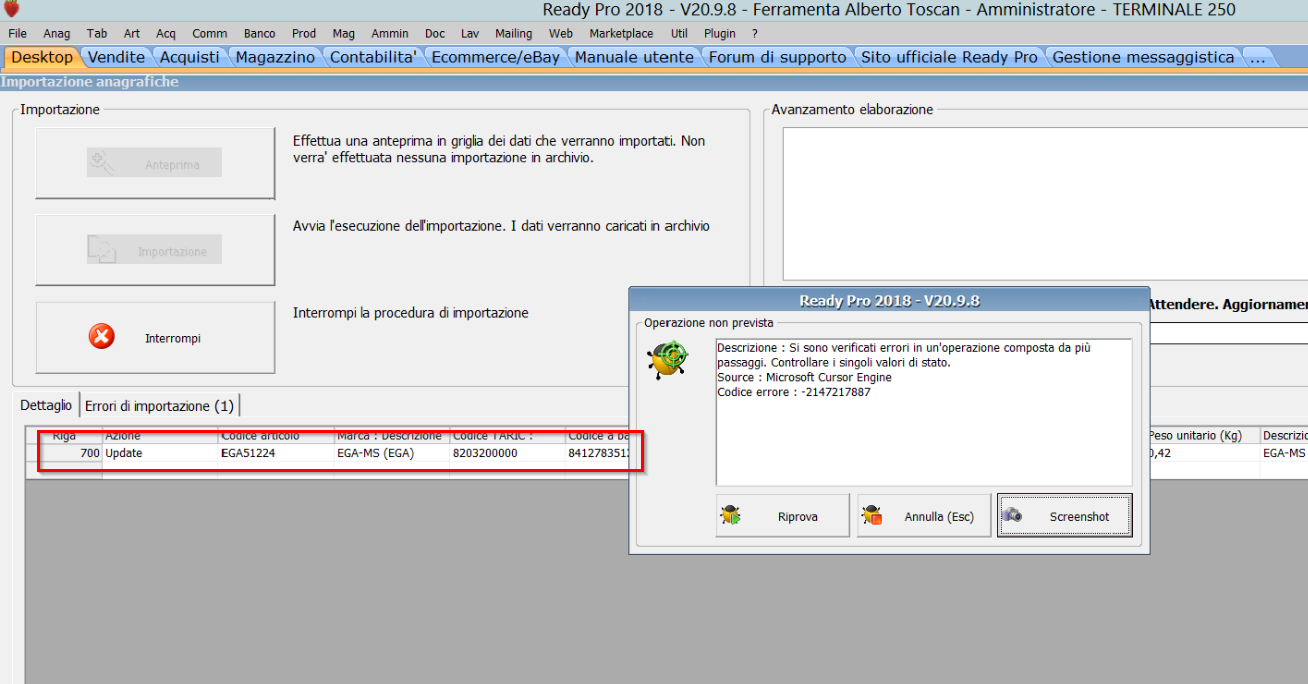Click the Peso unitario (Kg) column header
The image size is (1308, 684).
pyautogui.click(x=1202, y=436)
